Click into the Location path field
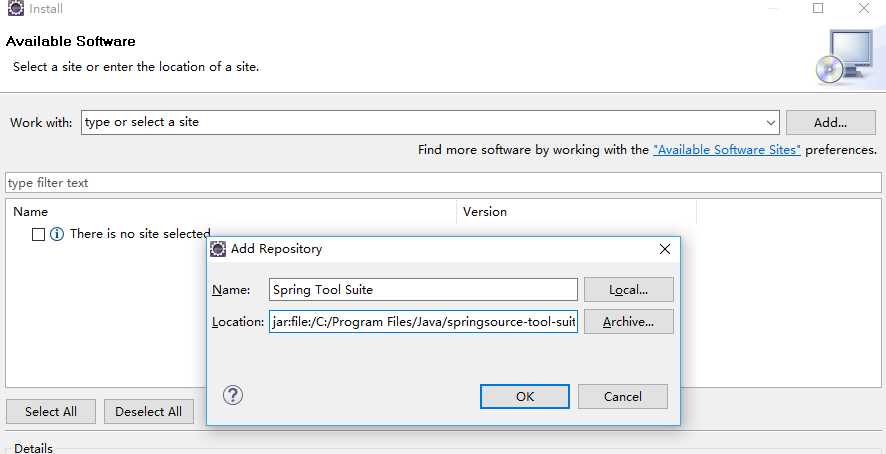The height and width of the screenshot is (454, 886). coord(423,321)
